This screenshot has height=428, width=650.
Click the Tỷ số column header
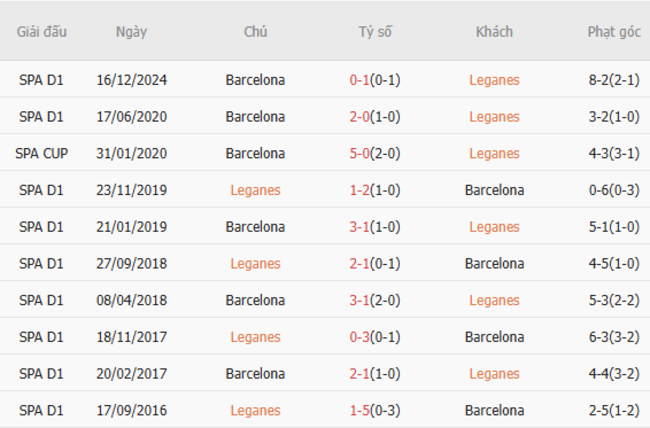(375, 32)
